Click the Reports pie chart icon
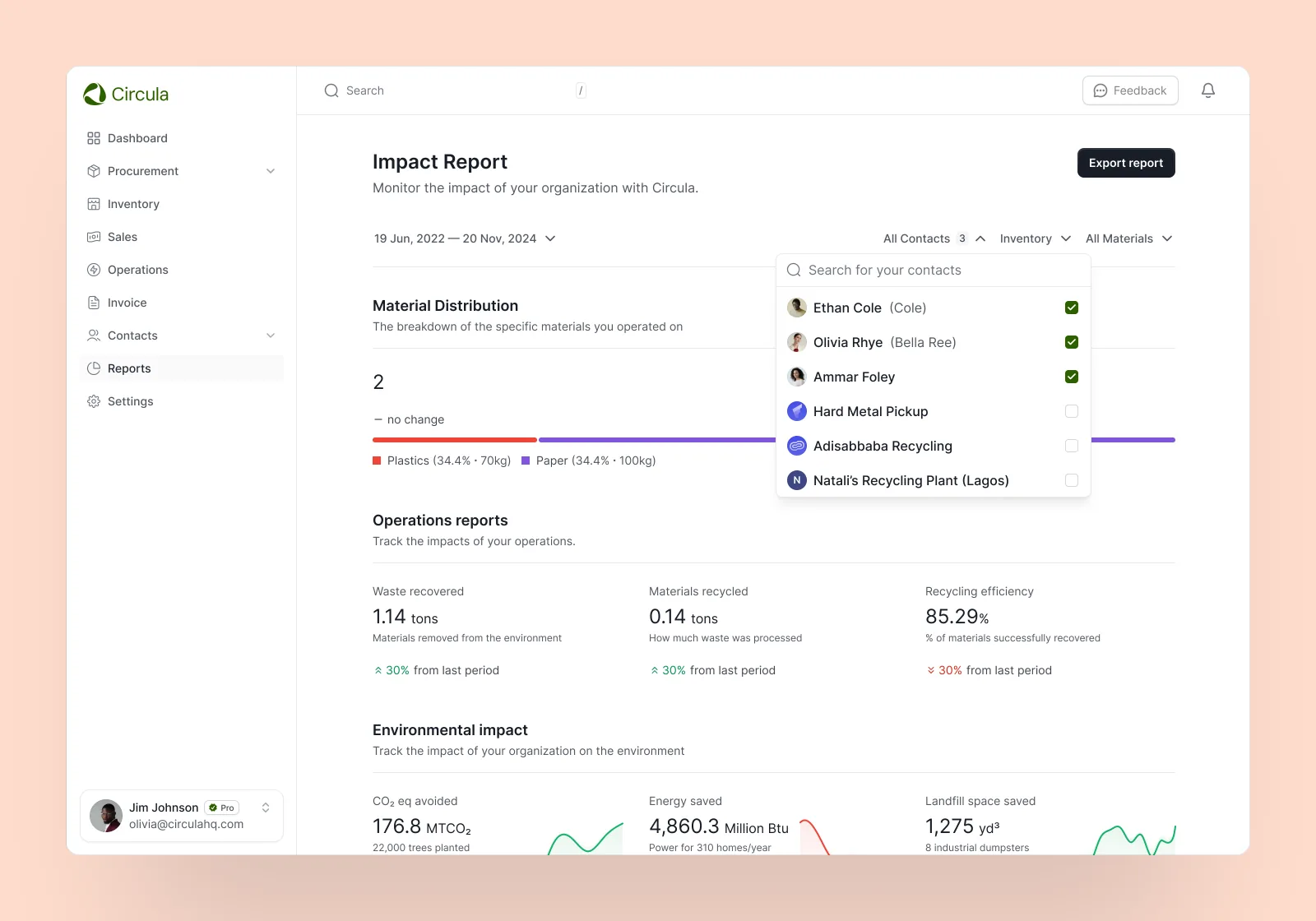The width and height of the screenshot is (1316, 921). [x=94, y=368]
